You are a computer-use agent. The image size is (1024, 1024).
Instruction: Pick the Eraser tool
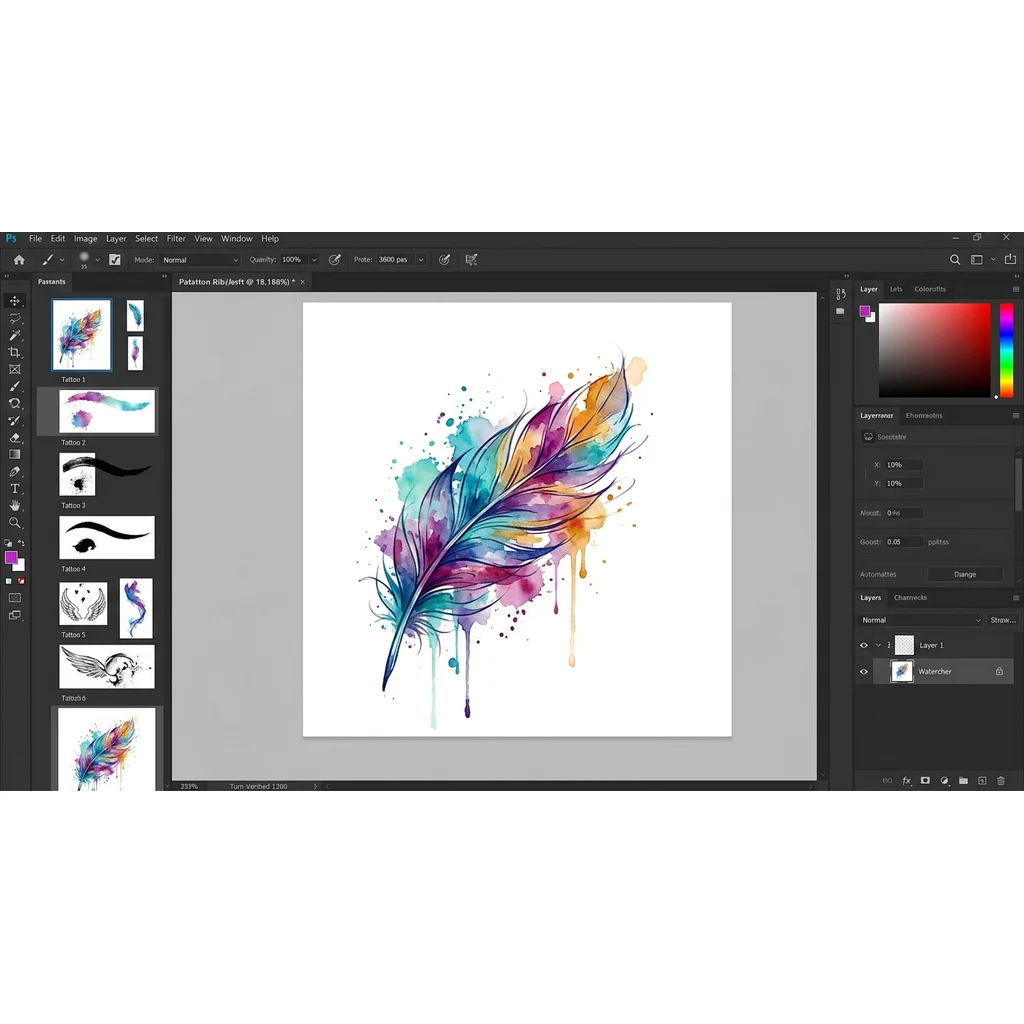tap(15, 437)
